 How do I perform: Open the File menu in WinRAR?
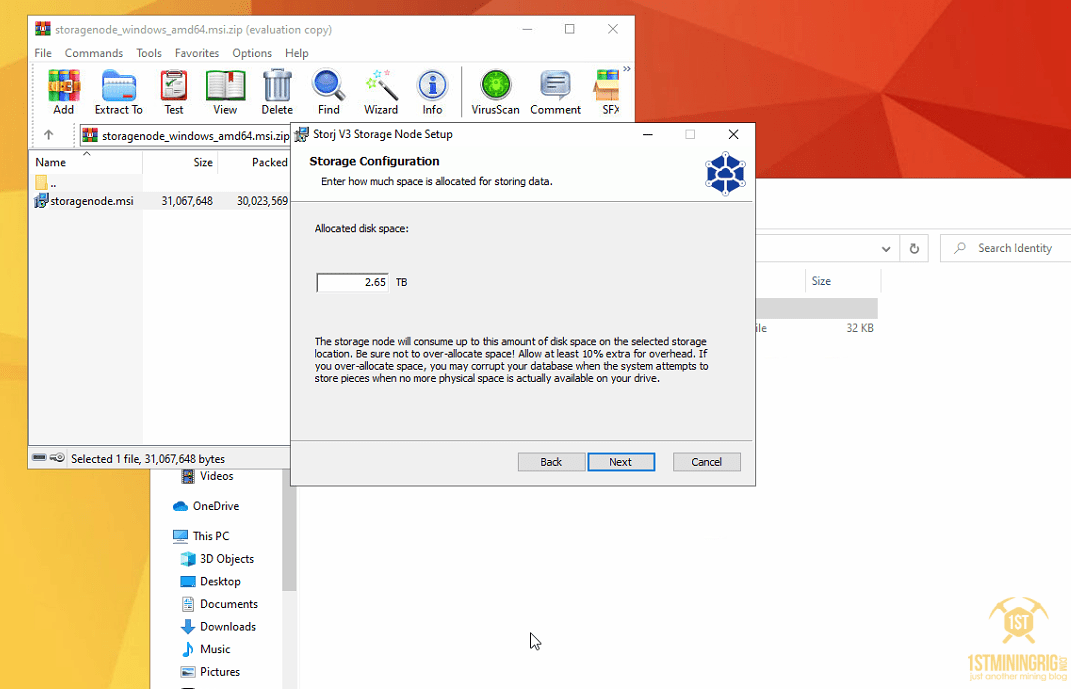43,53
